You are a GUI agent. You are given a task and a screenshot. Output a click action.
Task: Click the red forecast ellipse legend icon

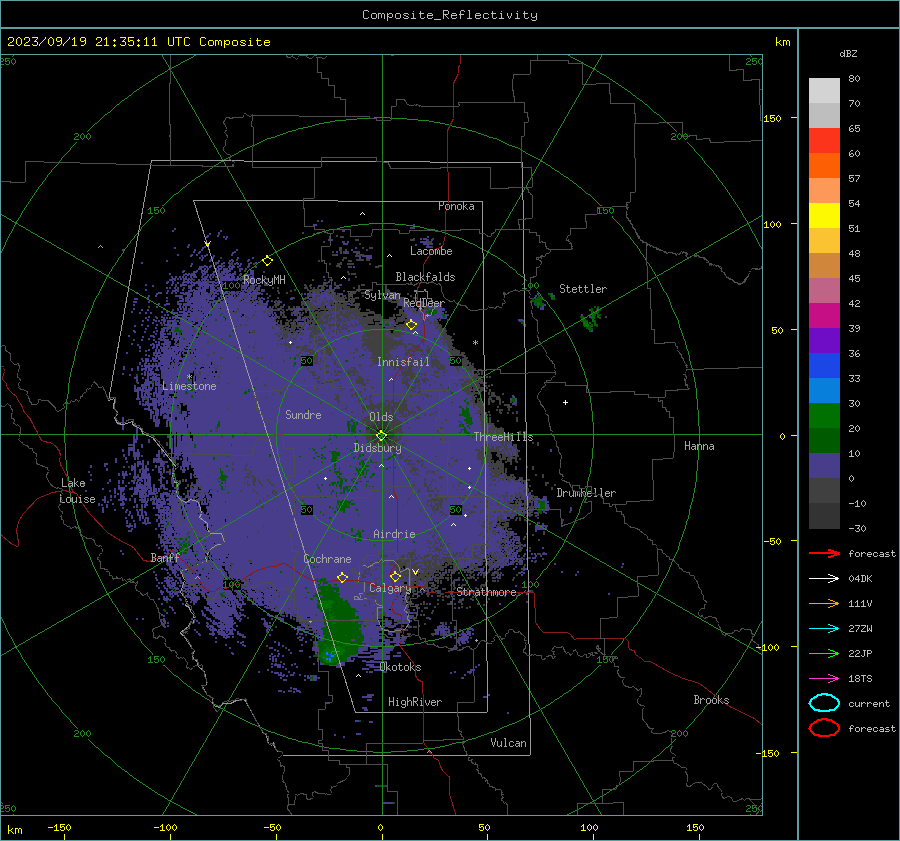(x=824, y=728)
